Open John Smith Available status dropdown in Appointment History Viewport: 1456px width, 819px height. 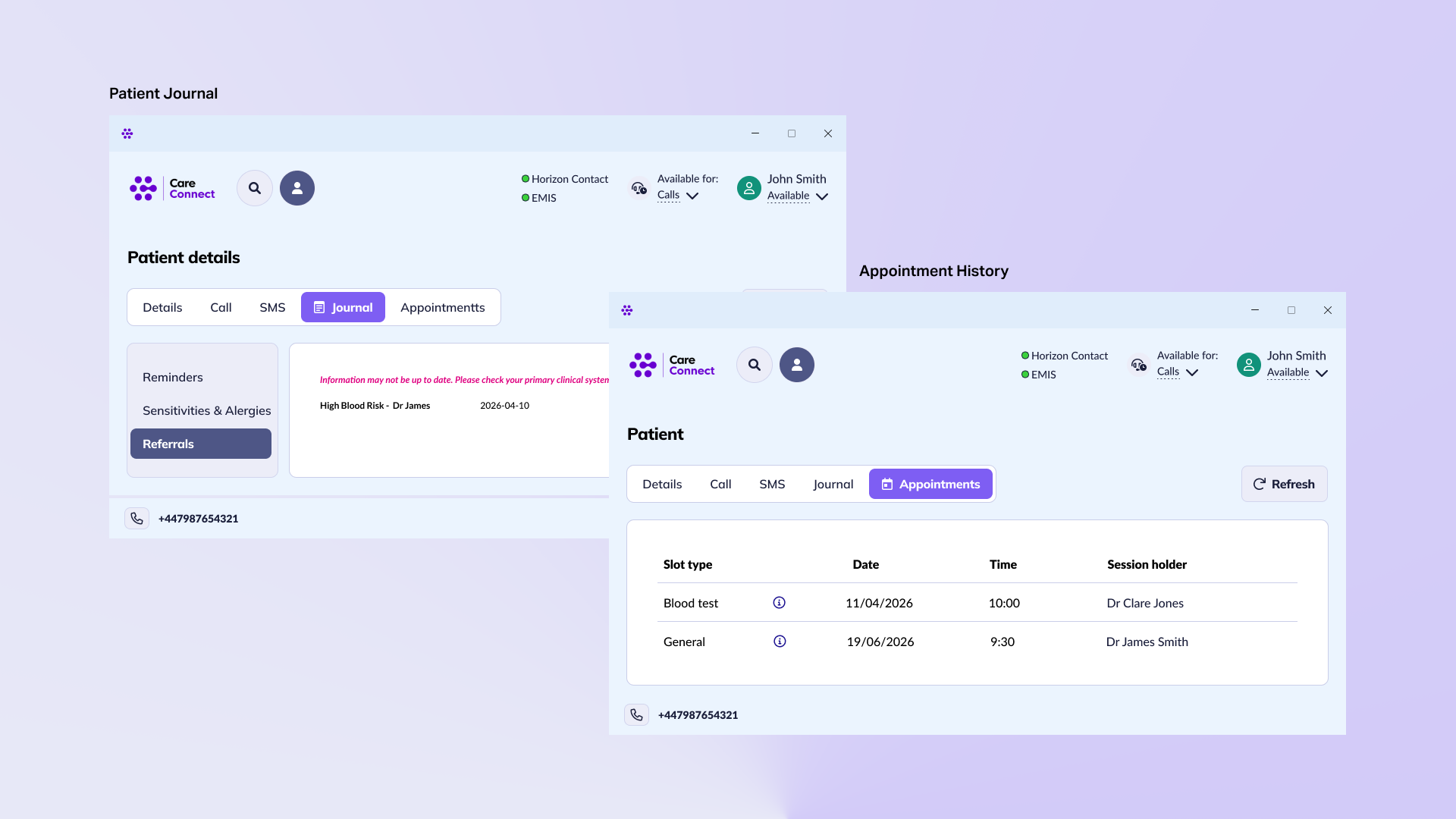pos(1298,372)
